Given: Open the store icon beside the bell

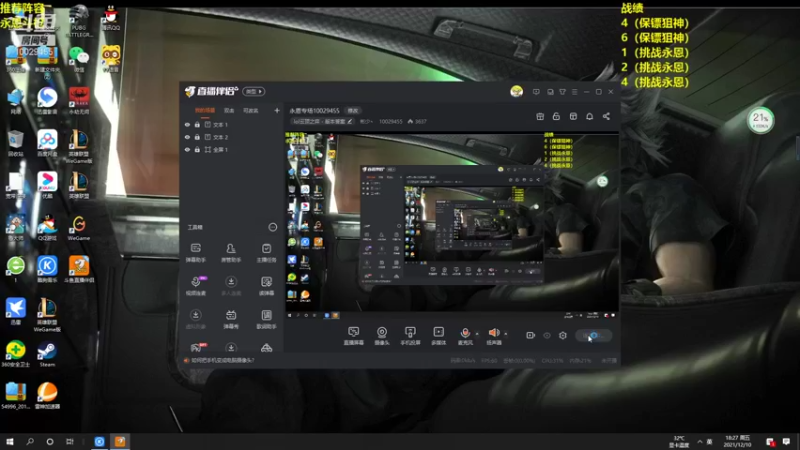Looking at the screenshot, I should point(573,116).
